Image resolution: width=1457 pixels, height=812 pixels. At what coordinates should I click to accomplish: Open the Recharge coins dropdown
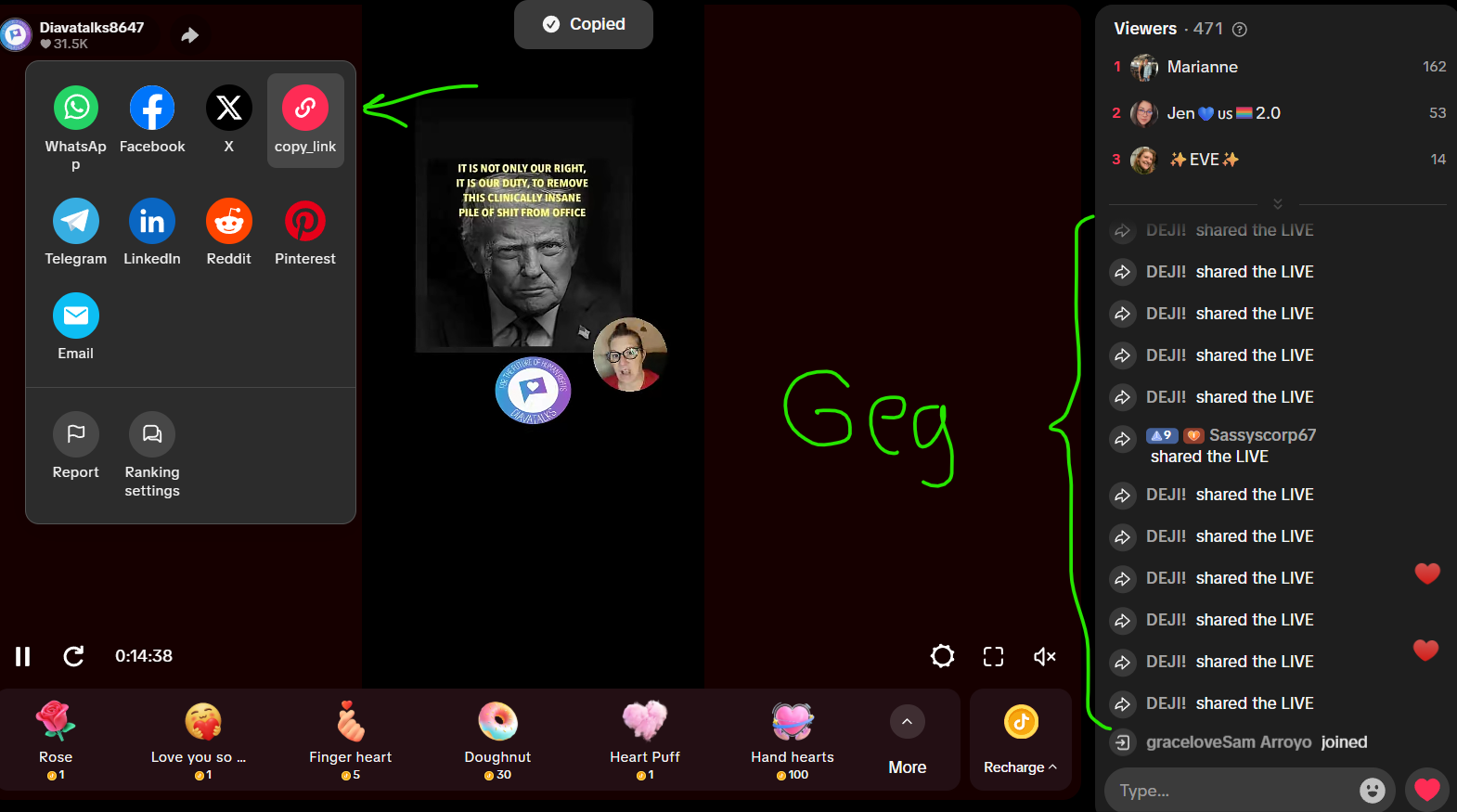pos(1020,767)
